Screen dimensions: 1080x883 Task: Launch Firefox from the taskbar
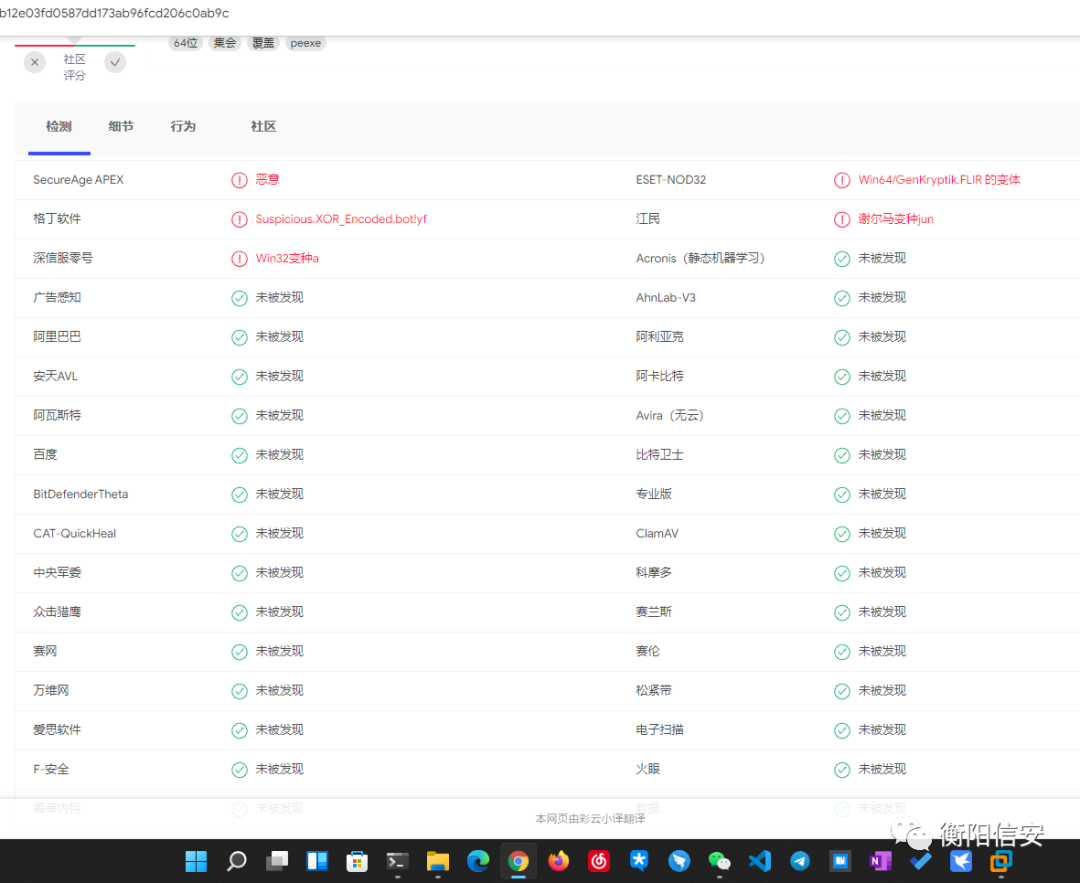pyautogui.click(x=559, y=861)
